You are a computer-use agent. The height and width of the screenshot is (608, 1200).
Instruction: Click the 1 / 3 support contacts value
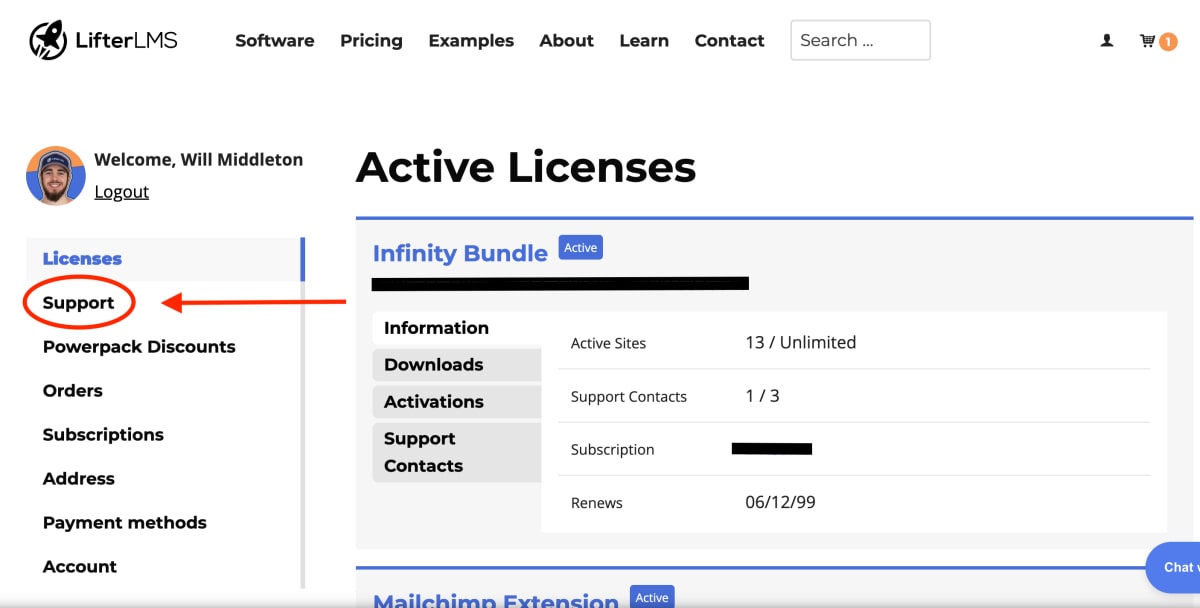(x=762, y=396)
